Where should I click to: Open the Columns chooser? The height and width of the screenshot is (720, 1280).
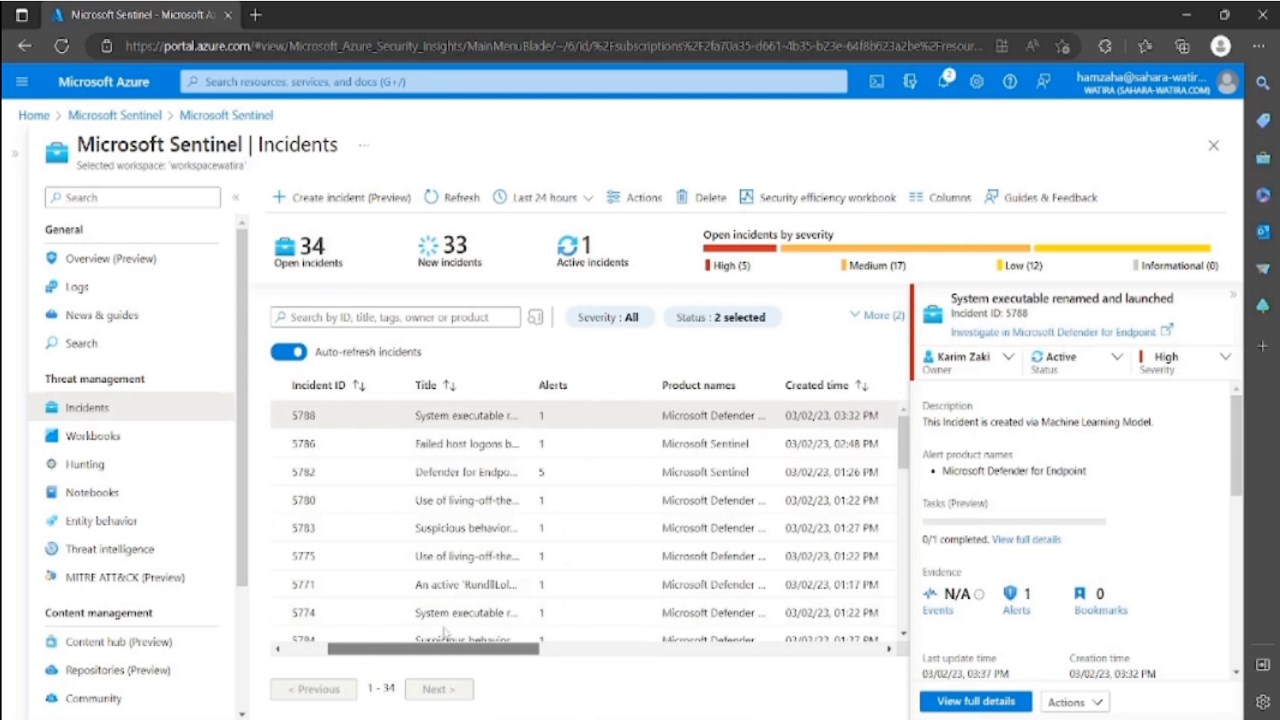click(x=940, y=198)
